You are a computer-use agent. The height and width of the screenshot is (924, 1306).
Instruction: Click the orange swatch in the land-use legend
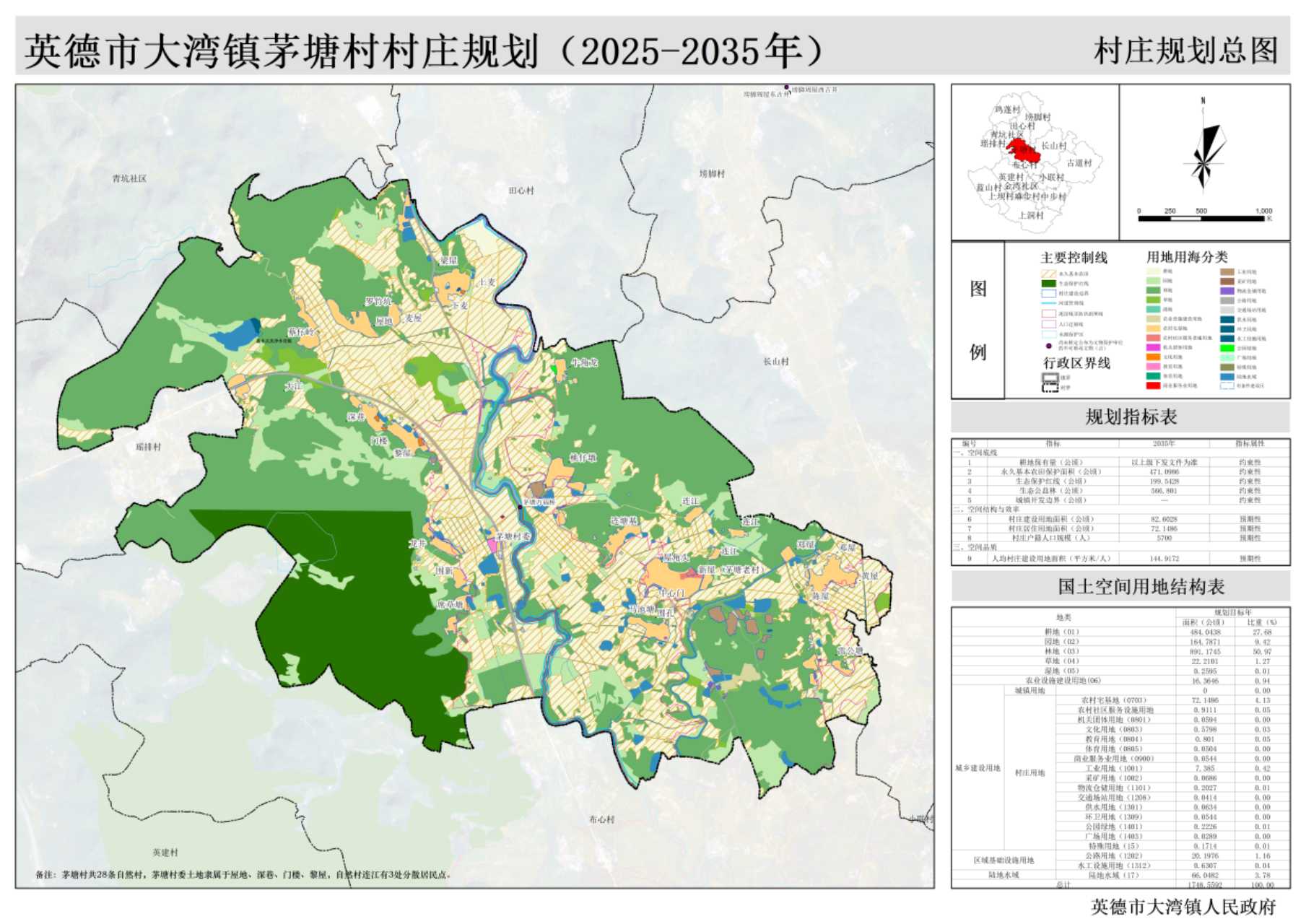(x=1153, y=357)
